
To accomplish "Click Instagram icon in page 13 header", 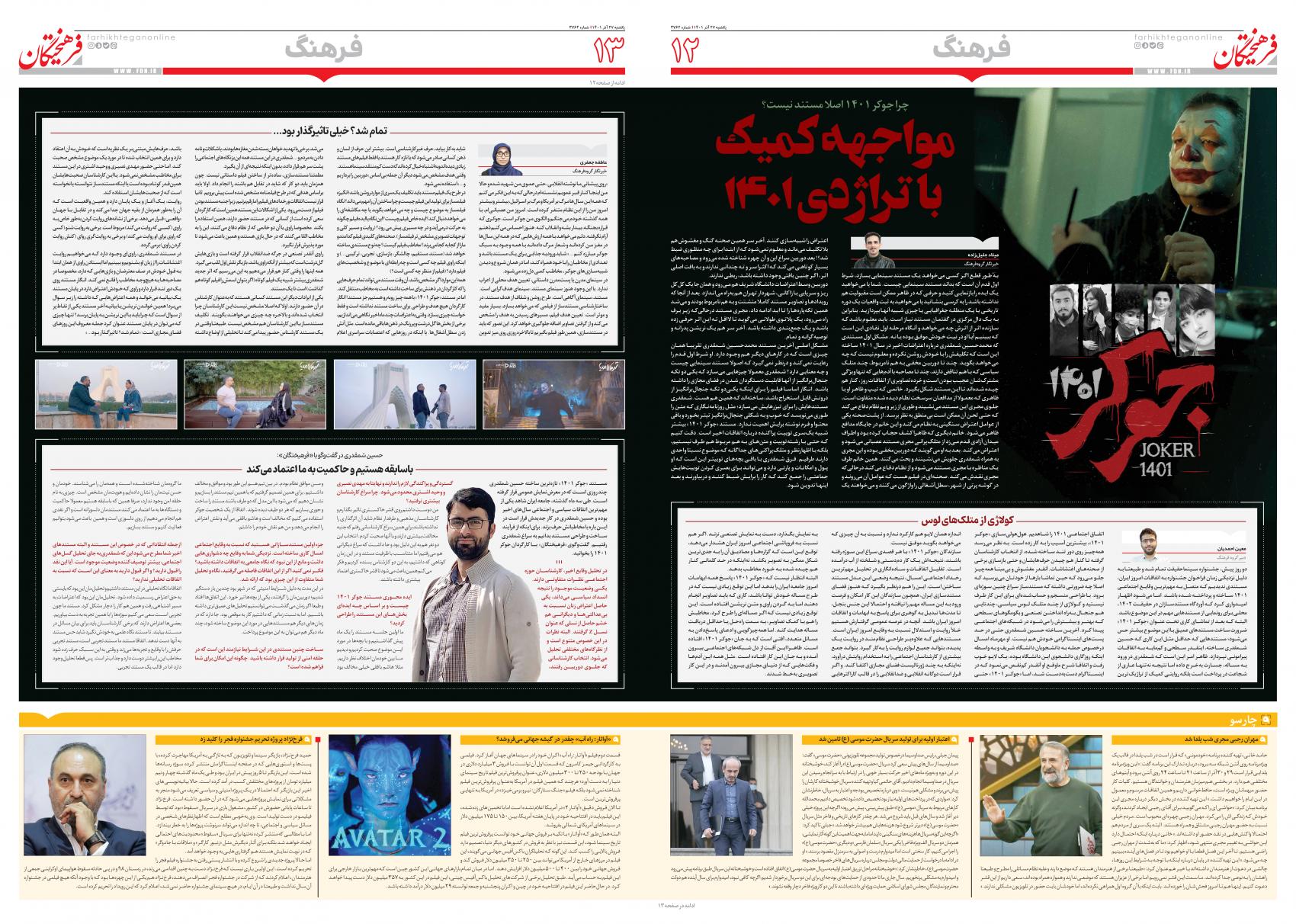I will [x=90, y=46].
